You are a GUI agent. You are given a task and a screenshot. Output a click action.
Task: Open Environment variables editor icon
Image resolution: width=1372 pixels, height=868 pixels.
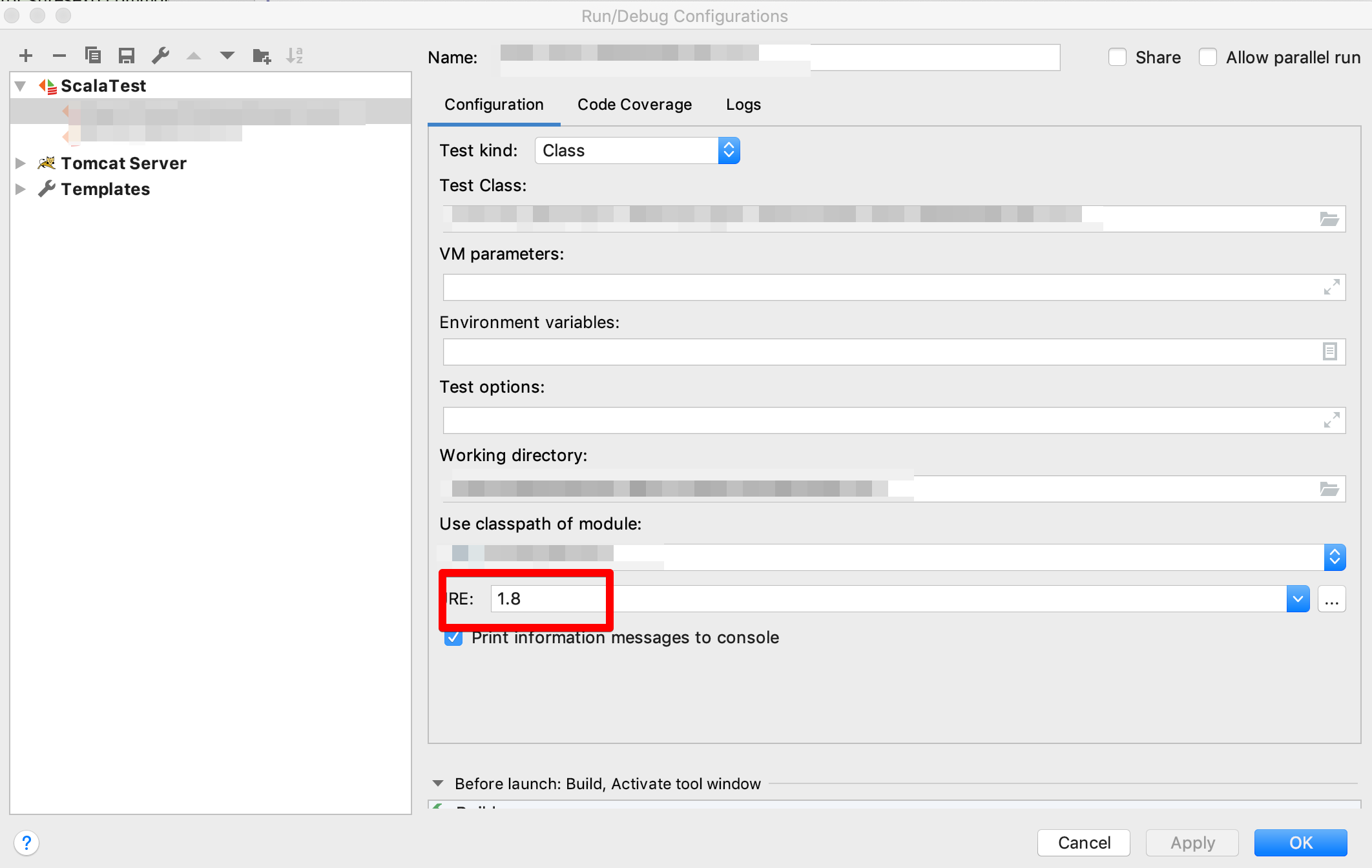coord(1329,352)
